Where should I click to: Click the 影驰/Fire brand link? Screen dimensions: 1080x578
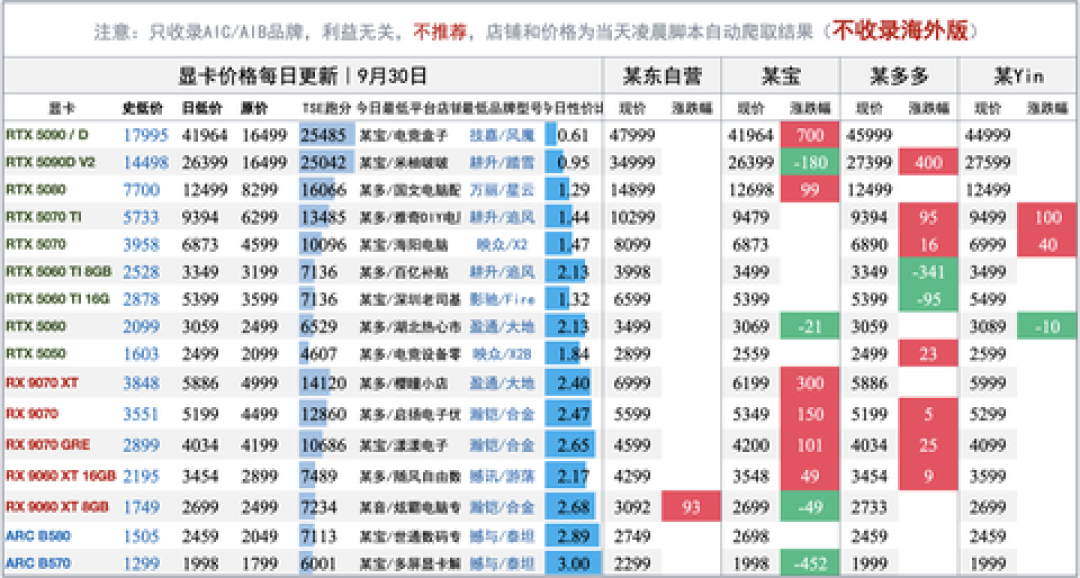coord(501,300)
